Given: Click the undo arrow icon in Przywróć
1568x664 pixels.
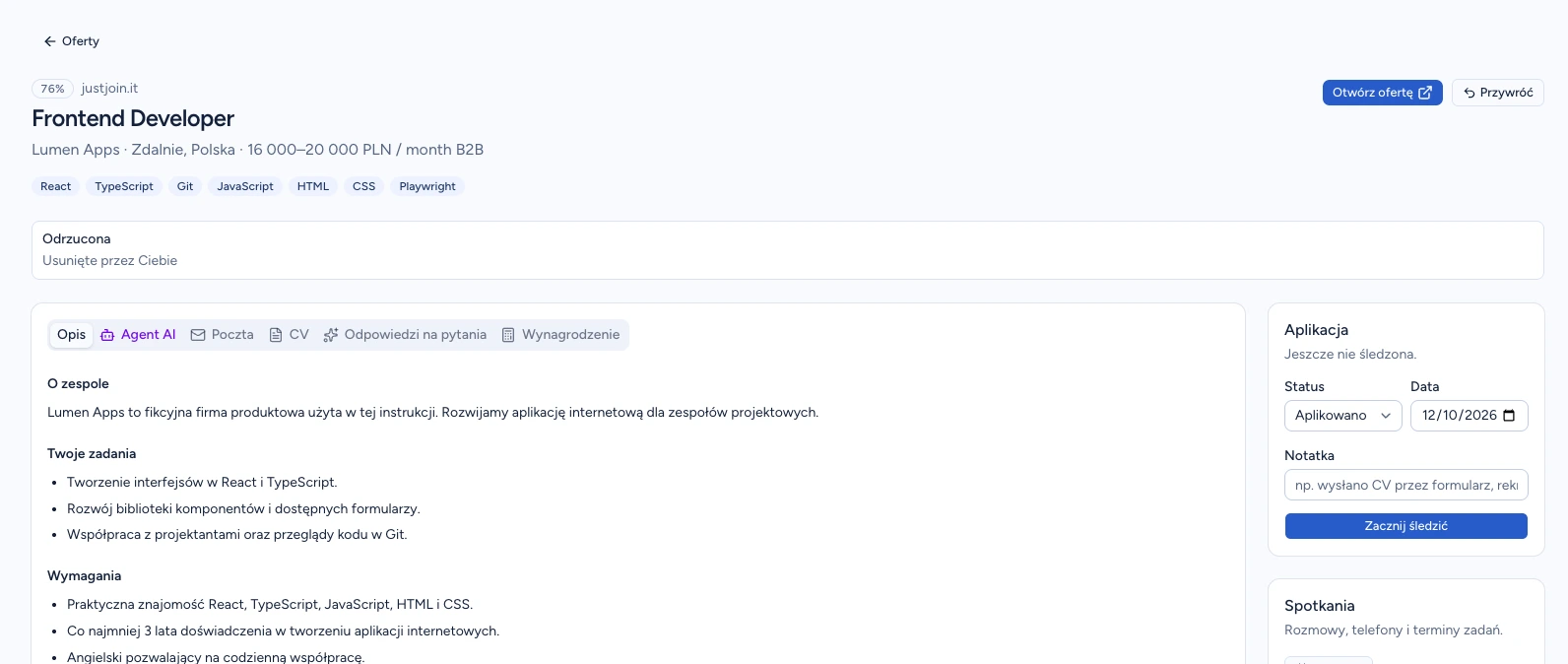Looking at the screenshot, I should click(x=1470, y=93).
